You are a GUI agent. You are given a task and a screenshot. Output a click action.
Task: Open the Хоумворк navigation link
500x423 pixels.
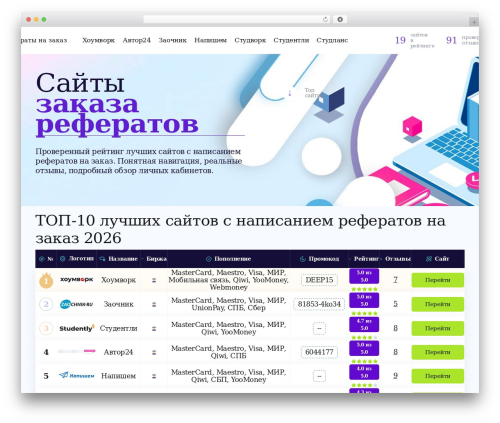(x=98, y=40)
